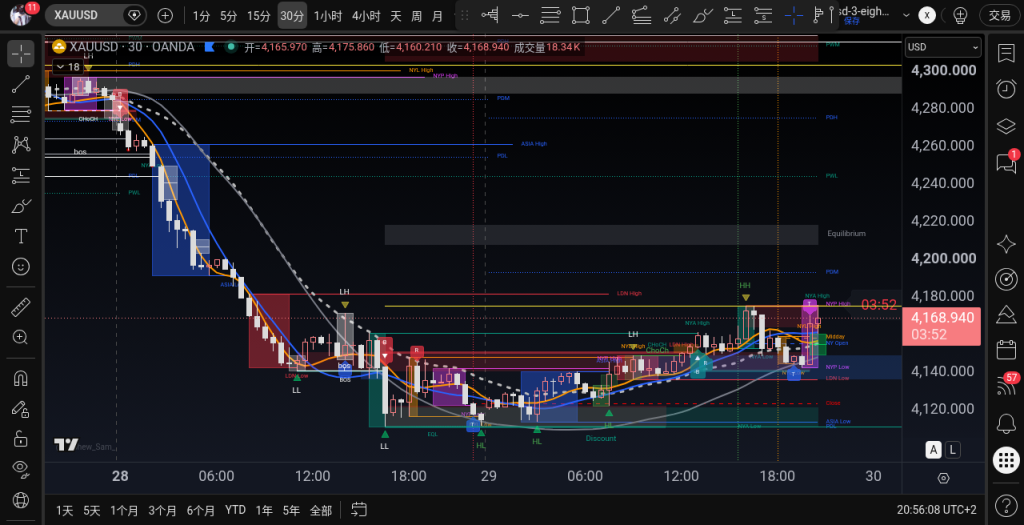1024x525 pixels.
Task: Open the go to date calendar icon
Action: (x=359, y=509)
